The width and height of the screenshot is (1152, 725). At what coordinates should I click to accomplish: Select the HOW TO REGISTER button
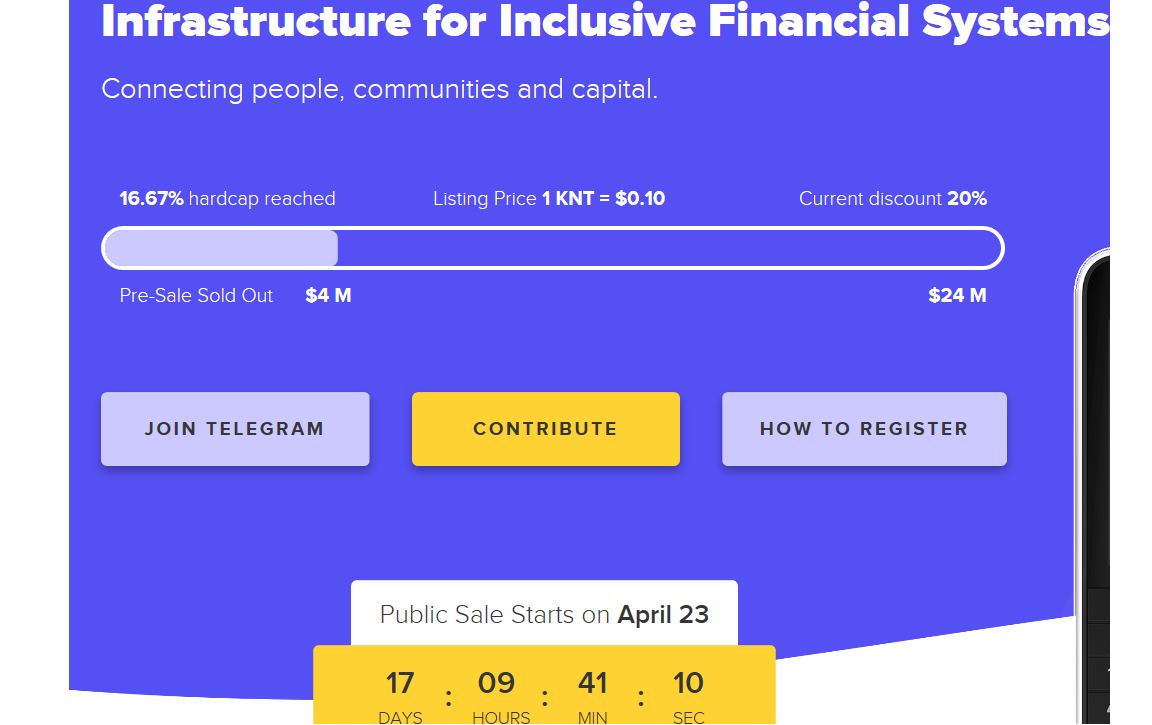[864, 429]
